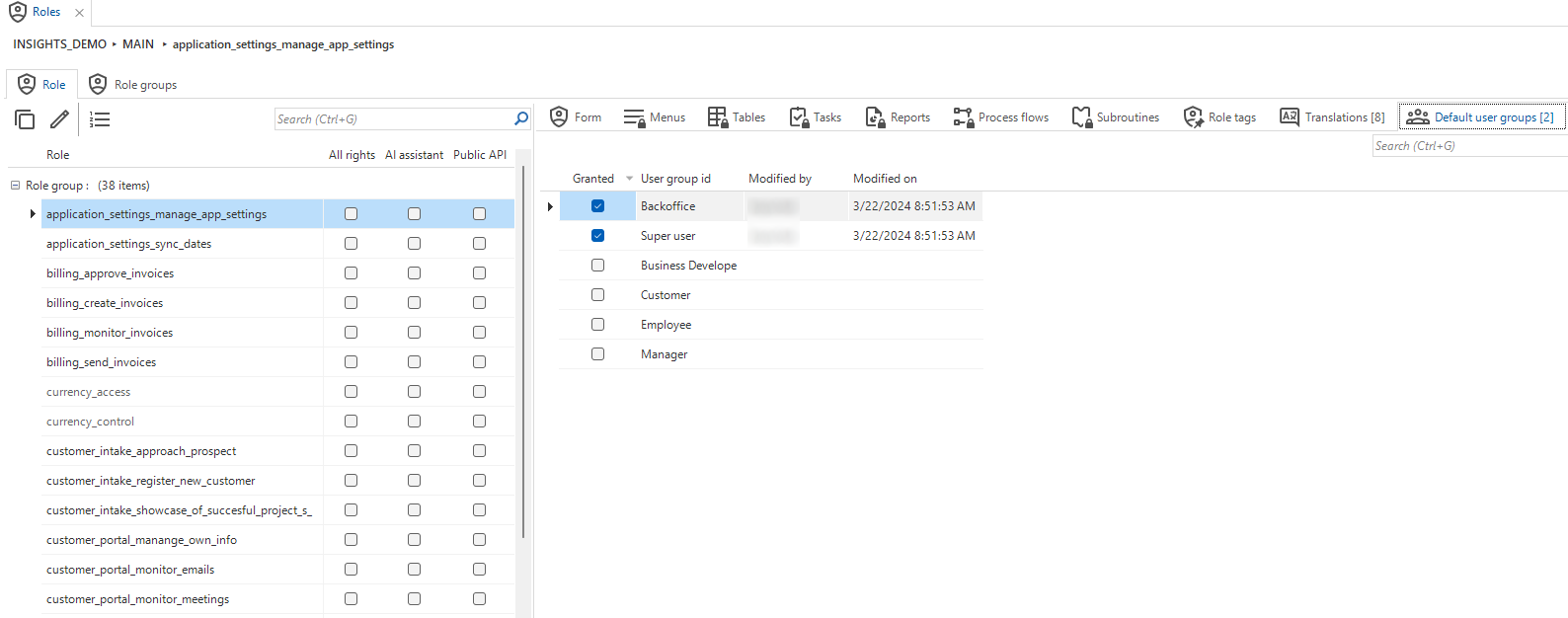
Task: Open the Translations [8] tab
Action: tap(1332, 117)
